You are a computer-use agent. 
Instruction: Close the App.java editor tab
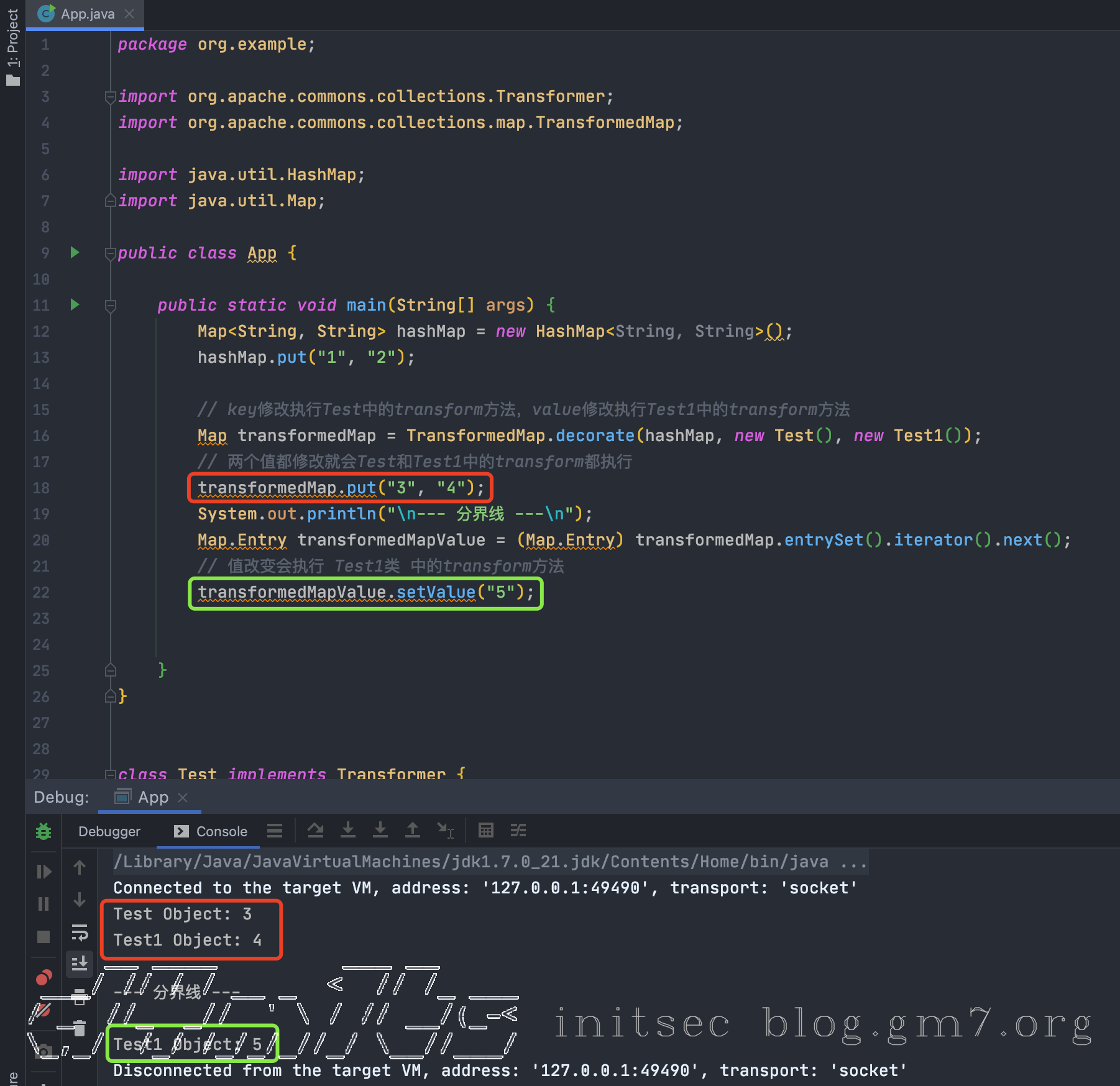(129, 14)
